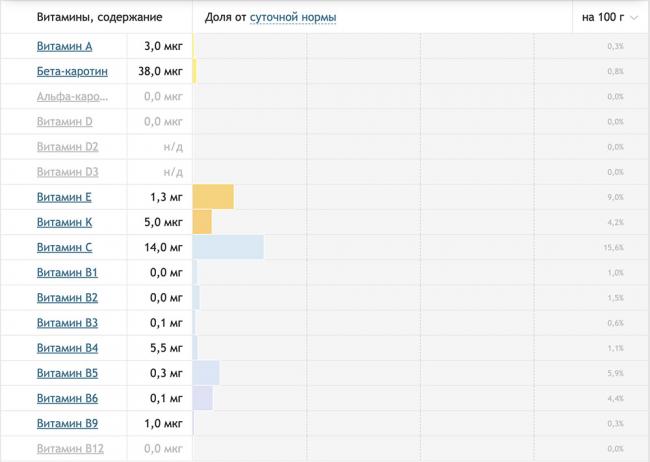Open the Бета-каротин link
This screenshot has width=650, height=462.
[x=72, y=72]
